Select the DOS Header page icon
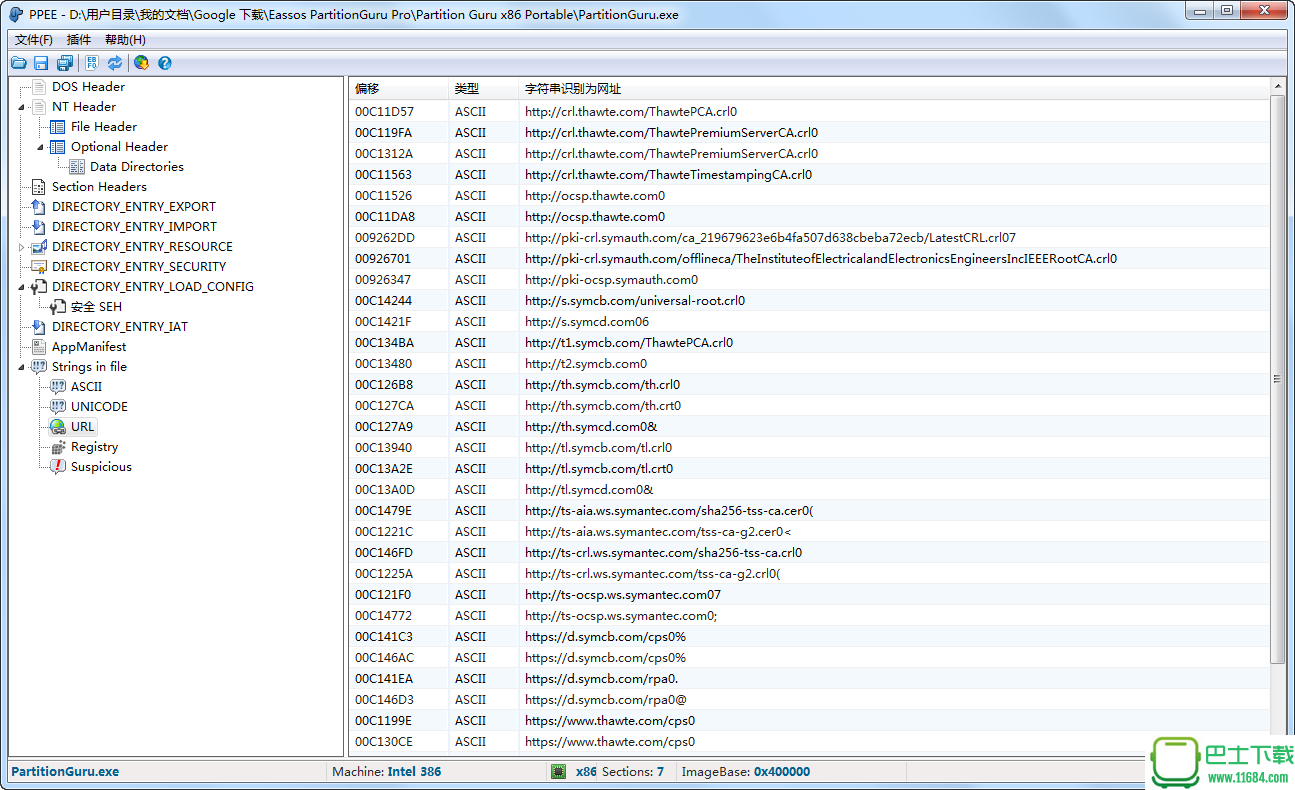The height and width of the screenshot is (790, 1295). coord(39,87)
